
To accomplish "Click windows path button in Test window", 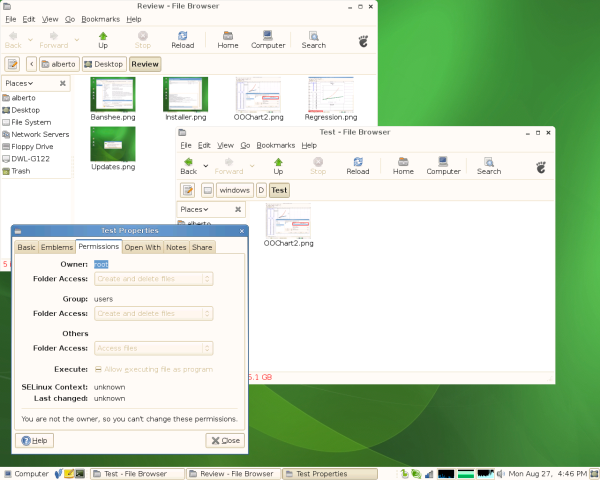I will coord(235,190).
